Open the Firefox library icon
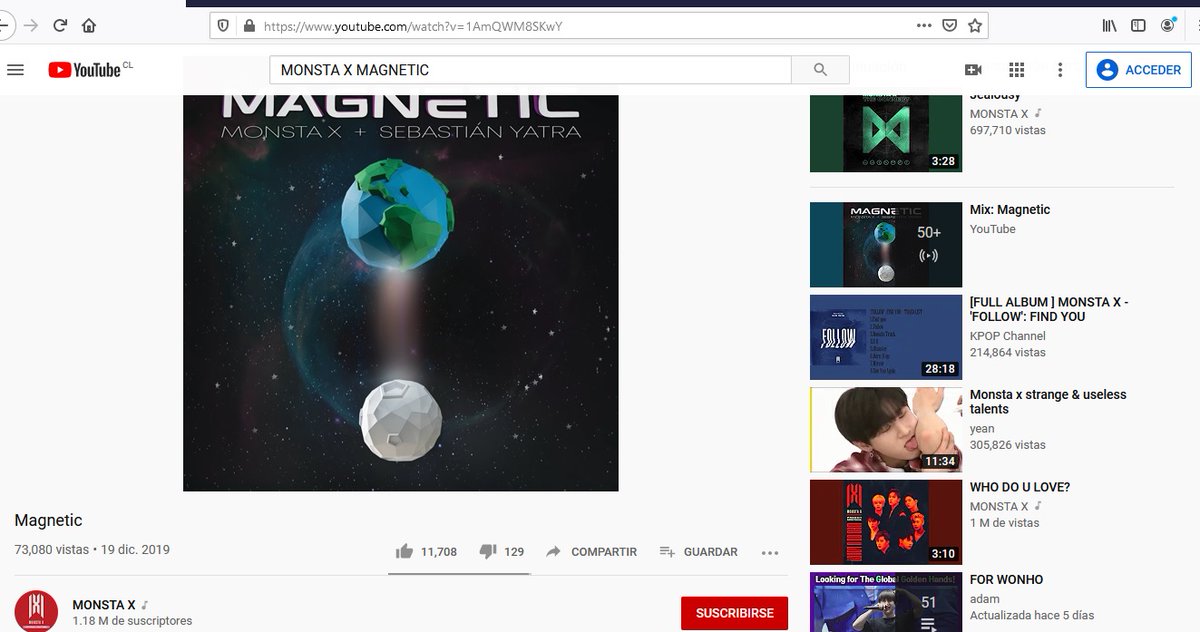1200x632 pixels. point(1110,26)
